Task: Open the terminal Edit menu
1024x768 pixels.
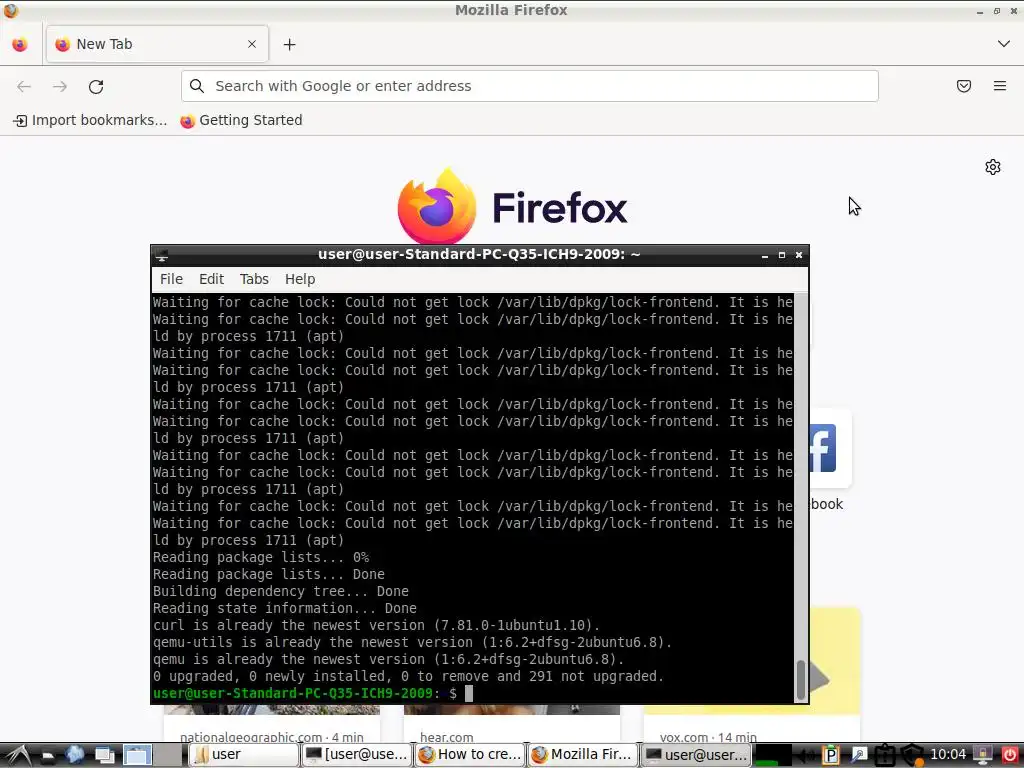Action: [x=212, y=279]
